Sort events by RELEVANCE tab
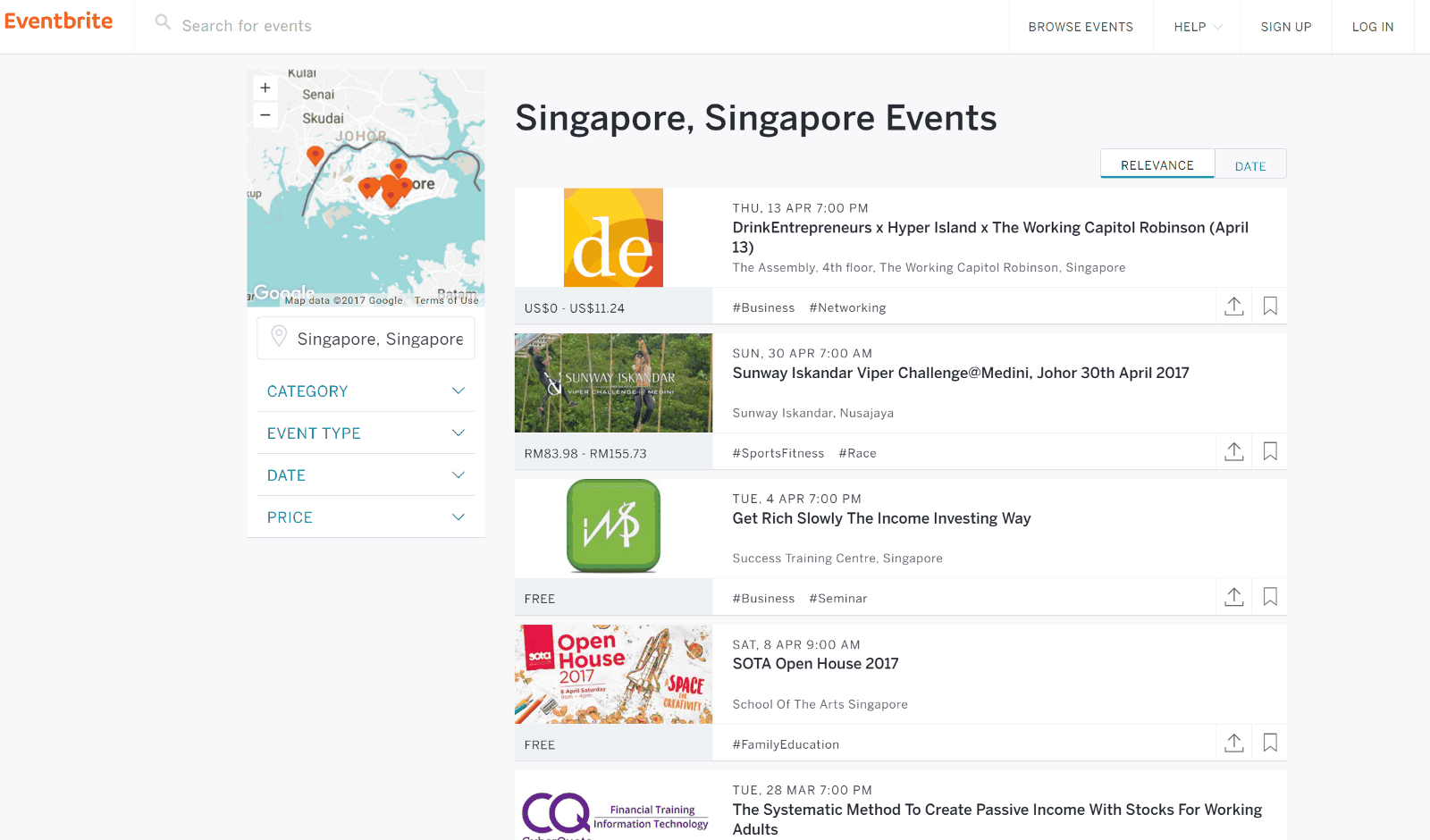 tap(1157, 164)
